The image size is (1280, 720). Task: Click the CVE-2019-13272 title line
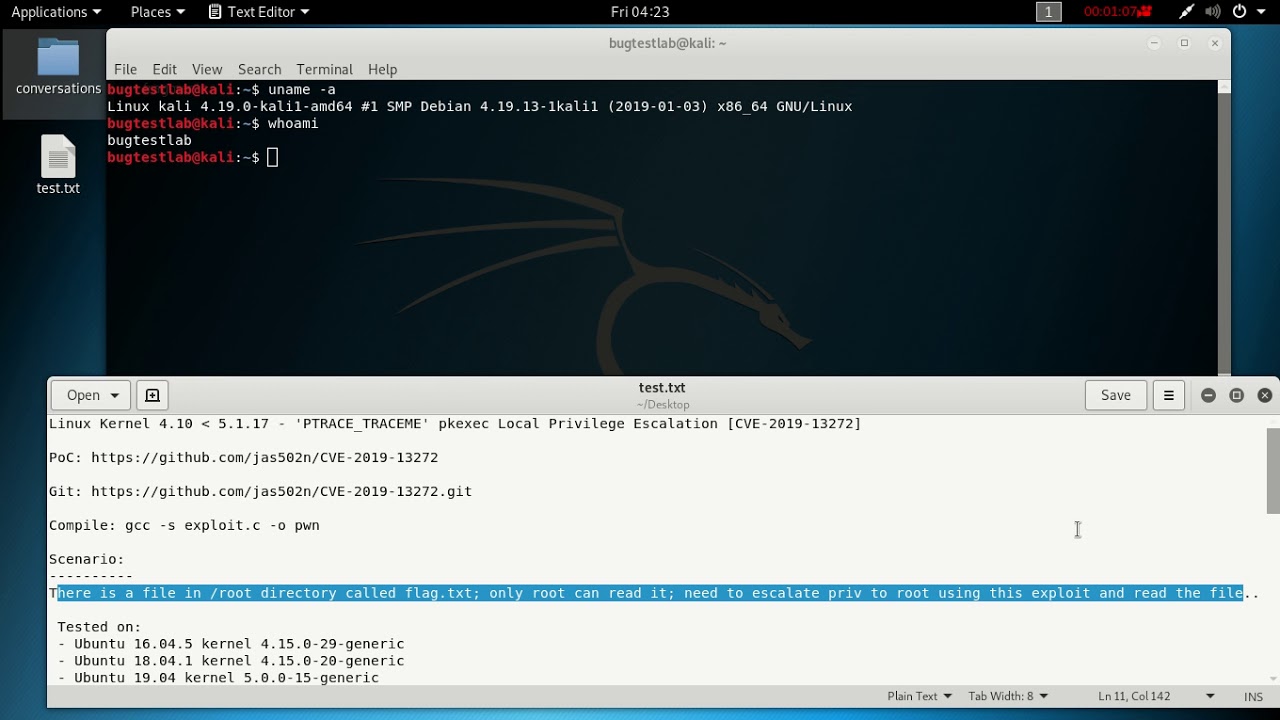tap(455, 423)
